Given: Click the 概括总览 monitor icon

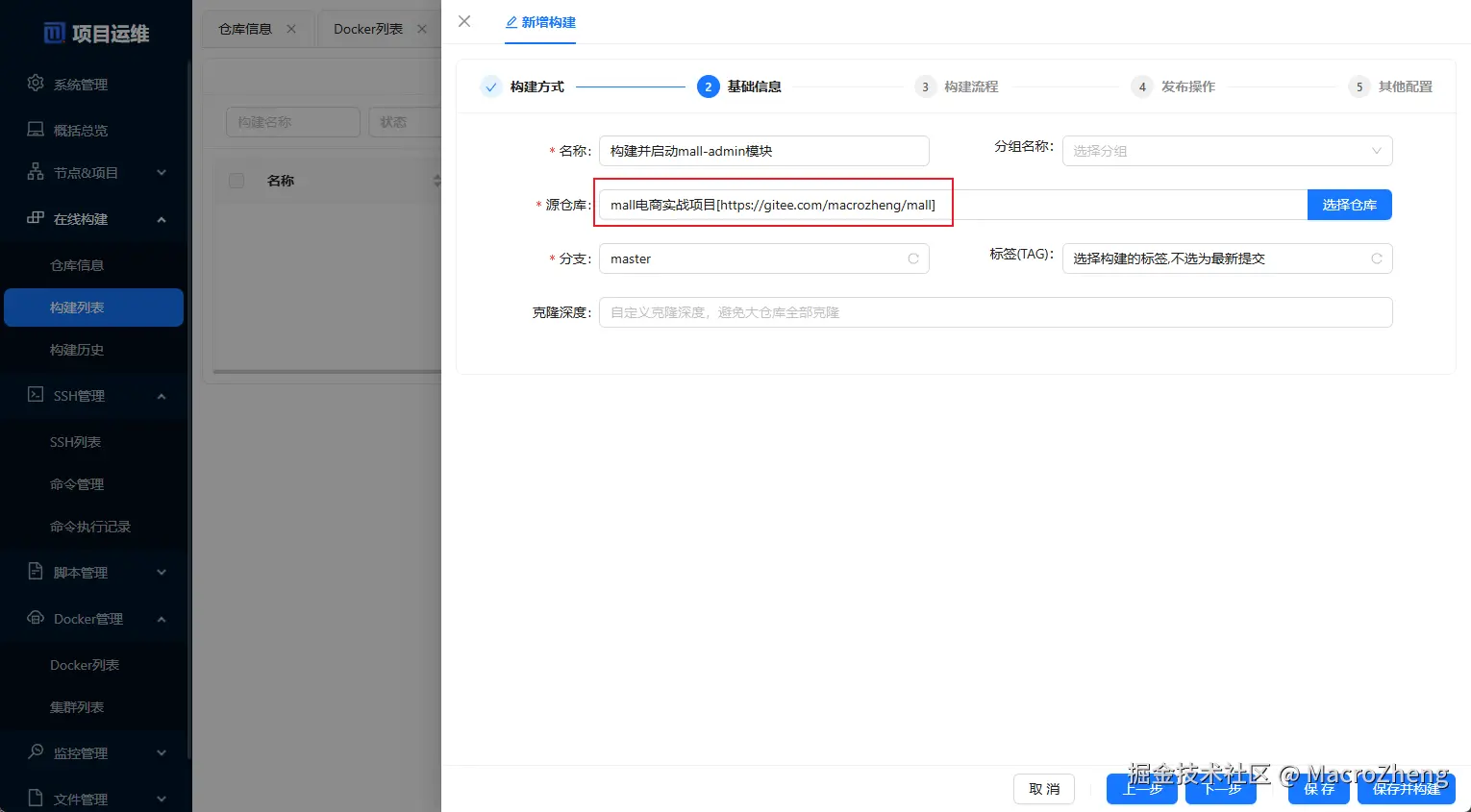Looking at the screenshot, I should click(36, 130).
